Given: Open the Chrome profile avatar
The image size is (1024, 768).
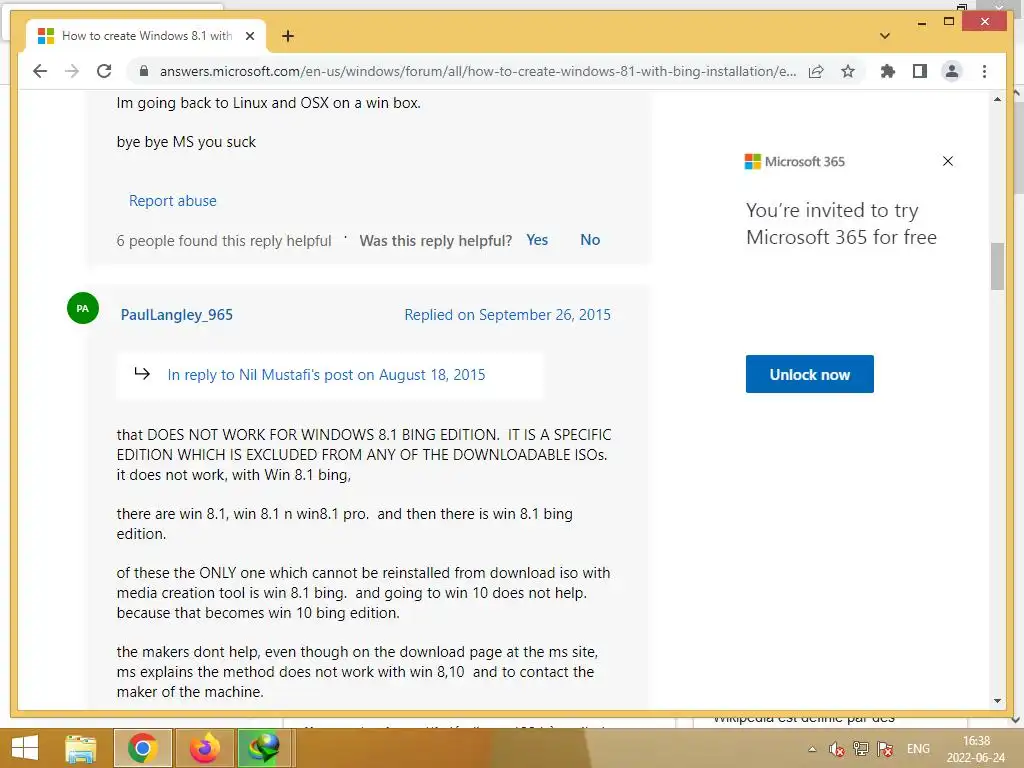Looking at the screenshot, I should [952, 71].
